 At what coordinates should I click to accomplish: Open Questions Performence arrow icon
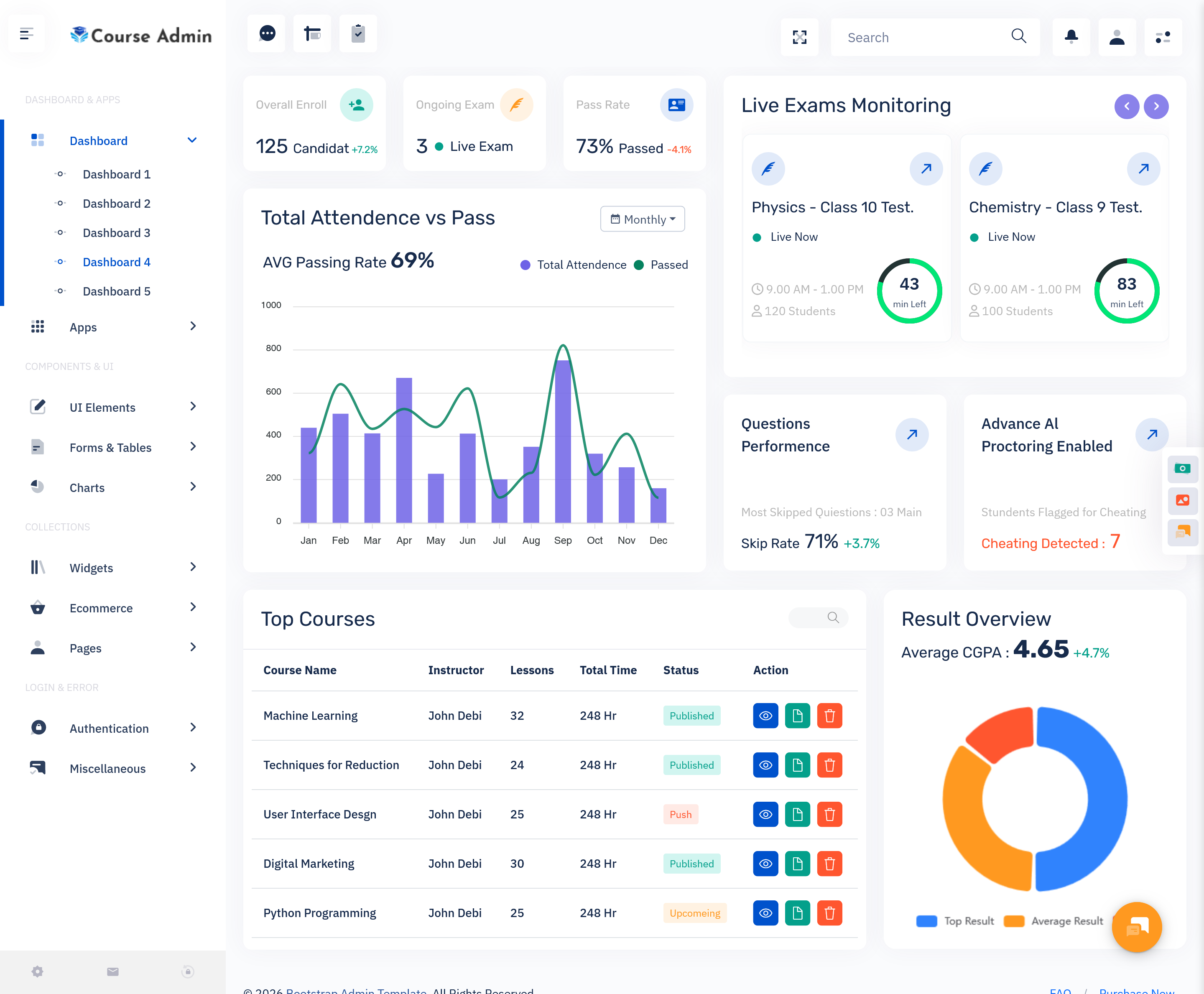911,435
